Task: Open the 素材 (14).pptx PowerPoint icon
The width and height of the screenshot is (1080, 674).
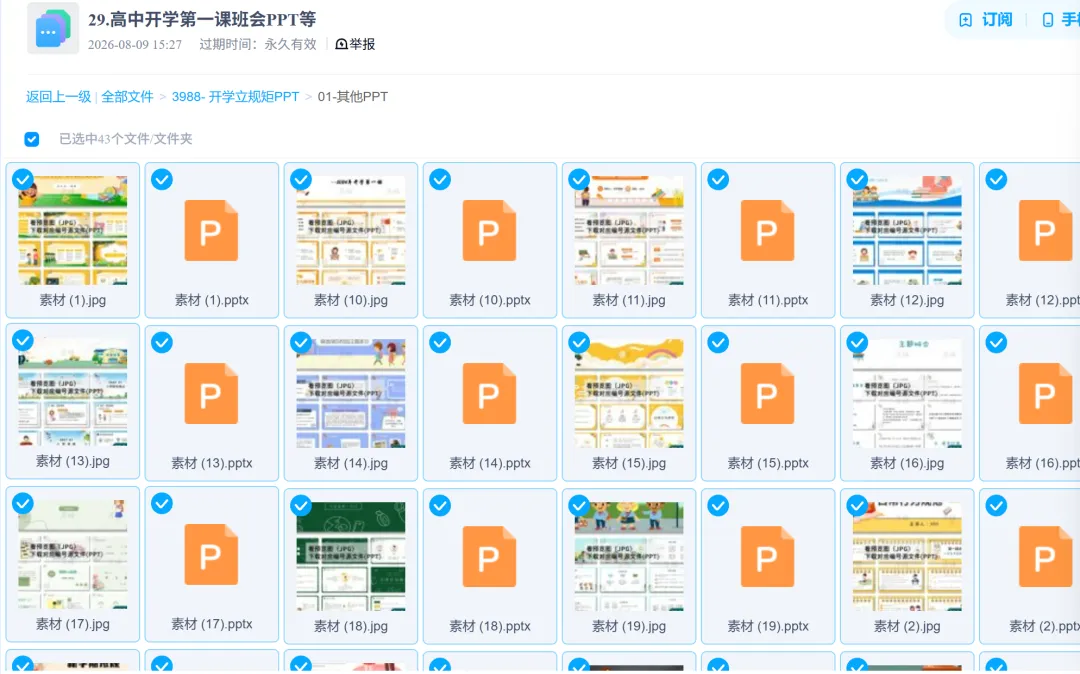Action: [489, 393]
